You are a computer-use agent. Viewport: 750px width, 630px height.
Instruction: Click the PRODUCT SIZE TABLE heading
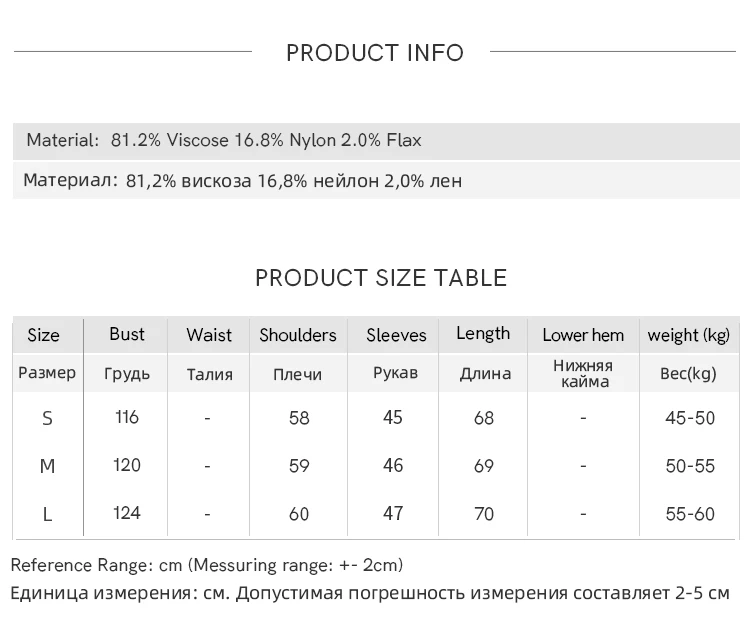[x=381, y=278]
